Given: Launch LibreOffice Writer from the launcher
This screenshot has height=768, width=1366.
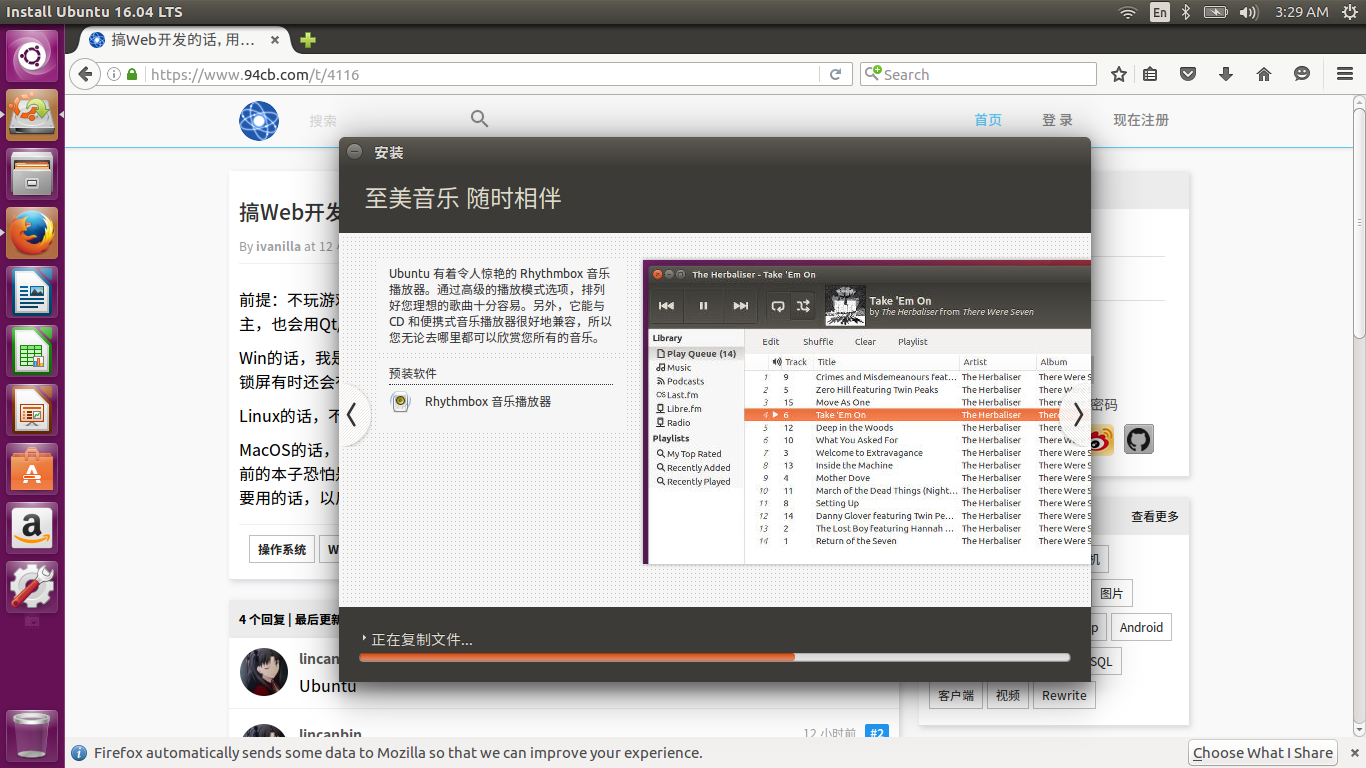Looking at the screenshot, I should 33,292.
